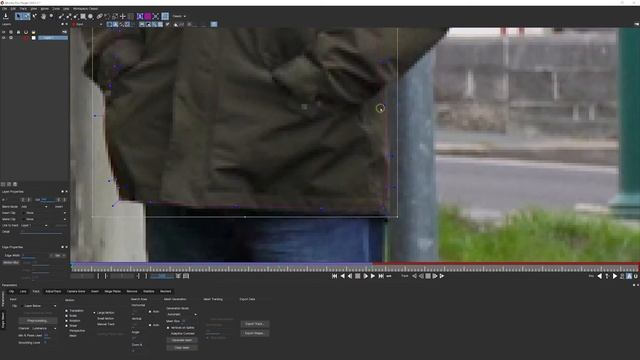Track backwards
640x360 pixels.
coord(414,276)
